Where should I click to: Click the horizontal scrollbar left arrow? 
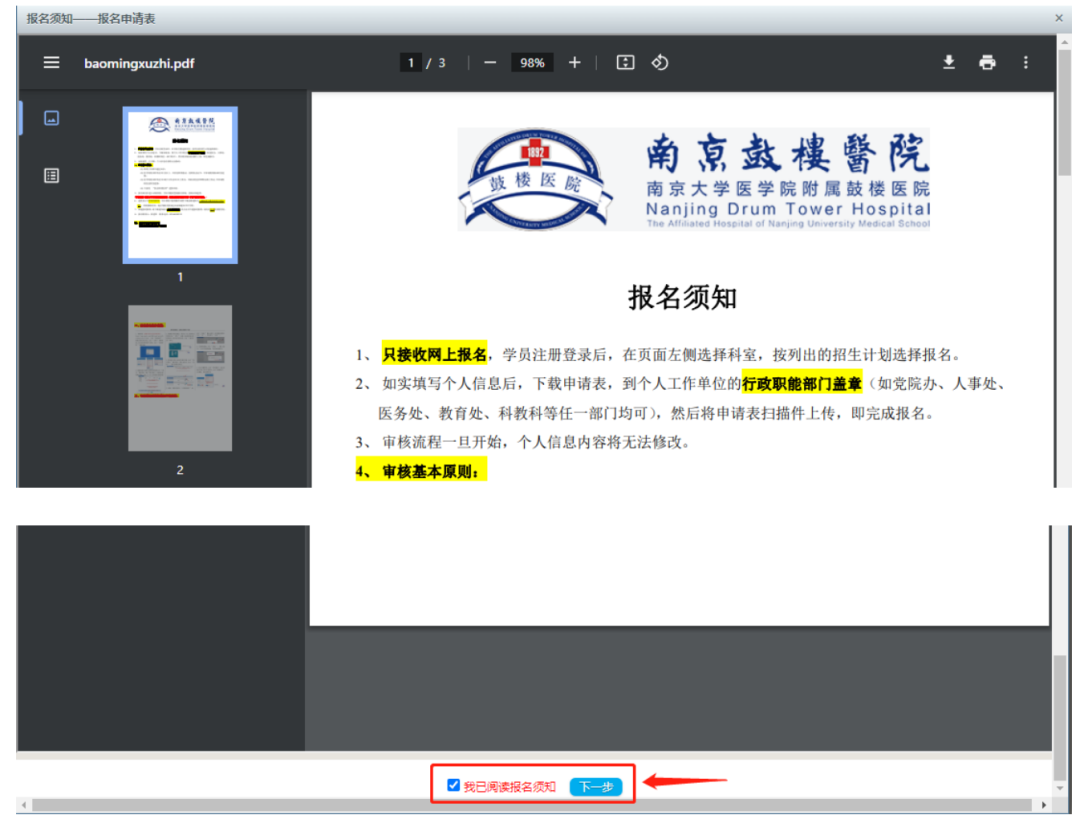[x=24, y=805]
